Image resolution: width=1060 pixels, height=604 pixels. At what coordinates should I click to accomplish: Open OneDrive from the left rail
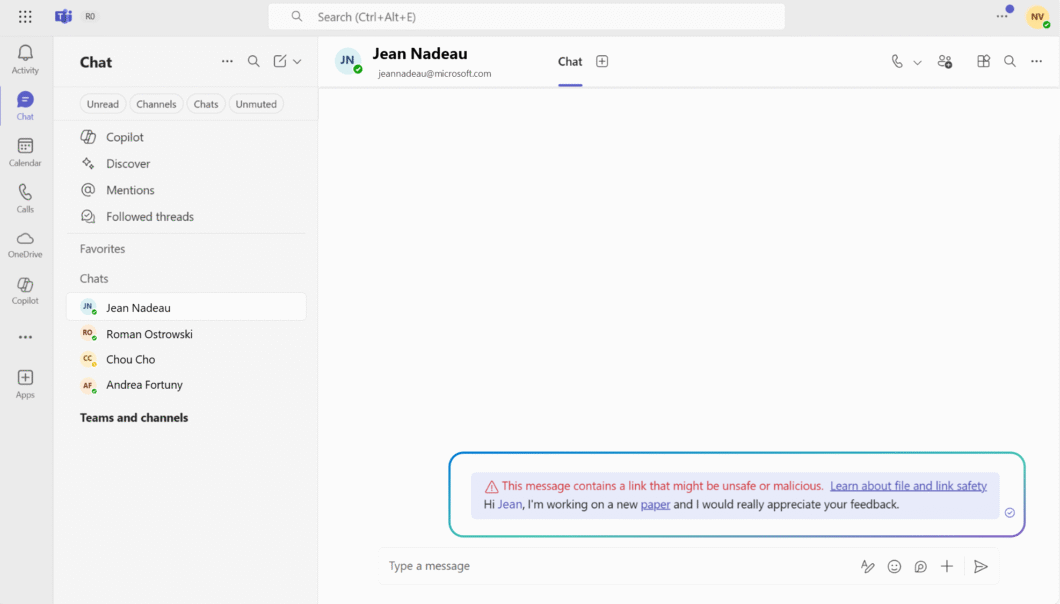[25, 243]
